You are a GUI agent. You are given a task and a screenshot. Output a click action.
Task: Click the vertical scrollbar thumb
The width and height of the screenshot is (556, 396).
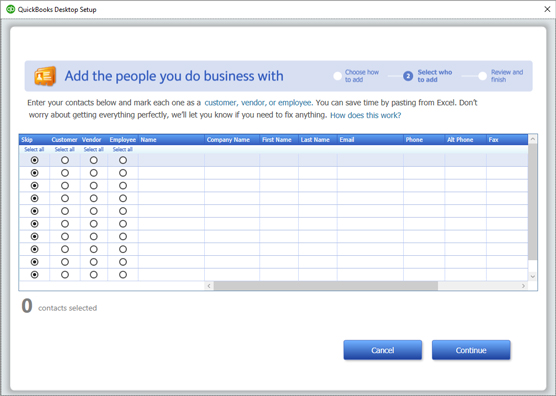(533, 202)
